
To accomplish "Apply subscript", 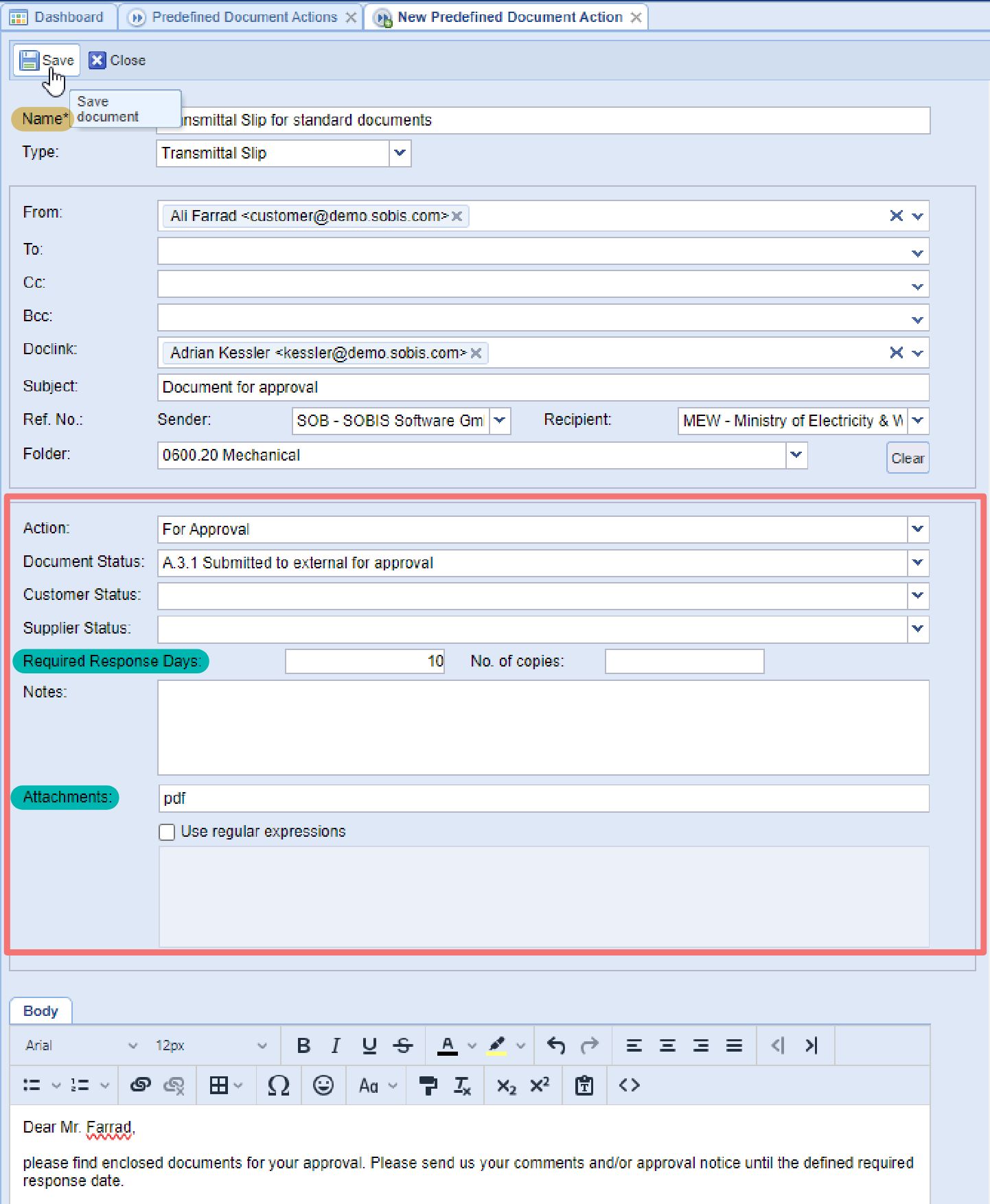I will (507, 1085).
